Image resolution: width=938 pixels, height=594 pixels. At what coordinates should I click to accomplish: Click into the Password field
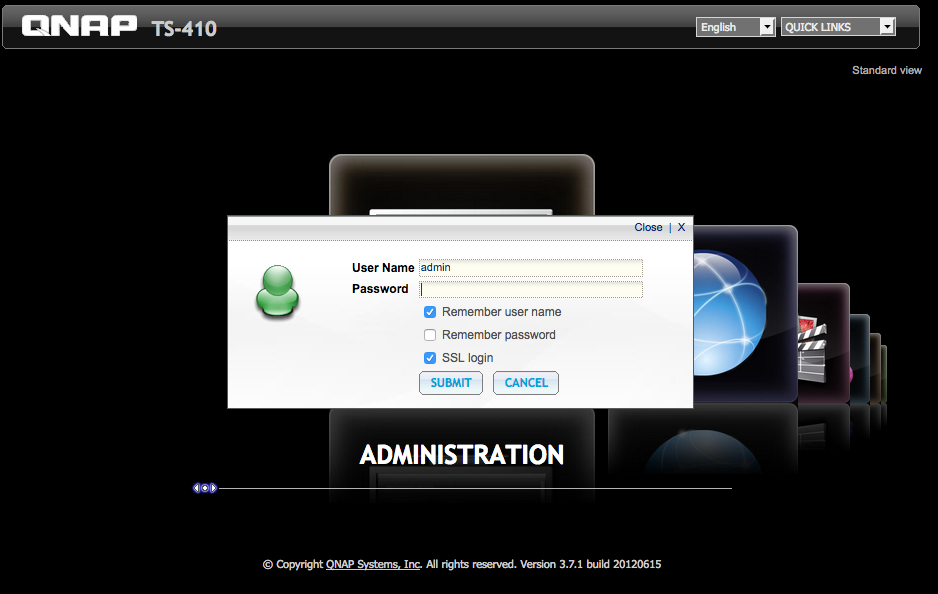point(530,289)
